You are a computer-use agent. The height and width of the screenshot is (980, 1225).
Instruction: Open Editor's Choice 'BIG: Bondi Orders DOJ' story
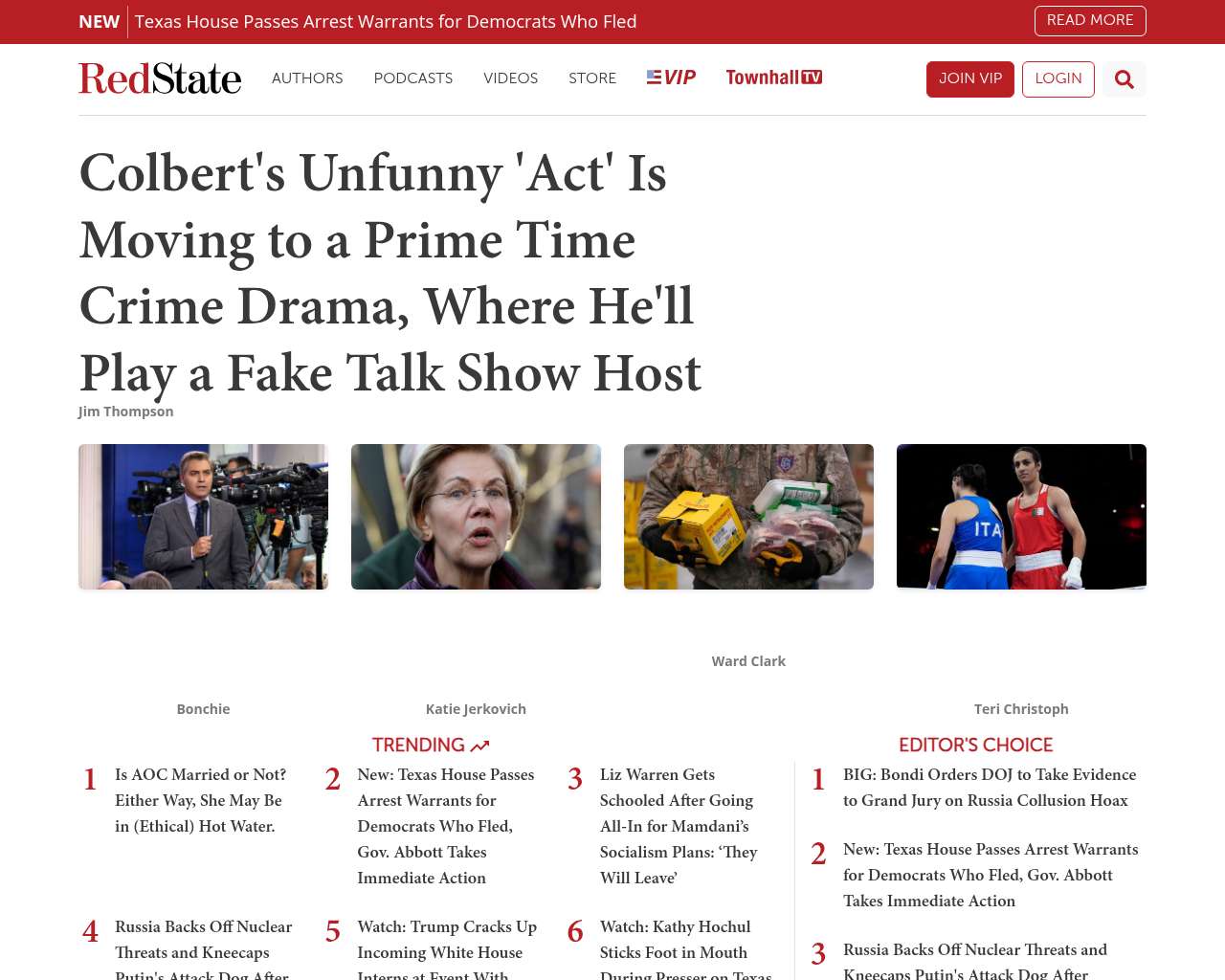990,788
